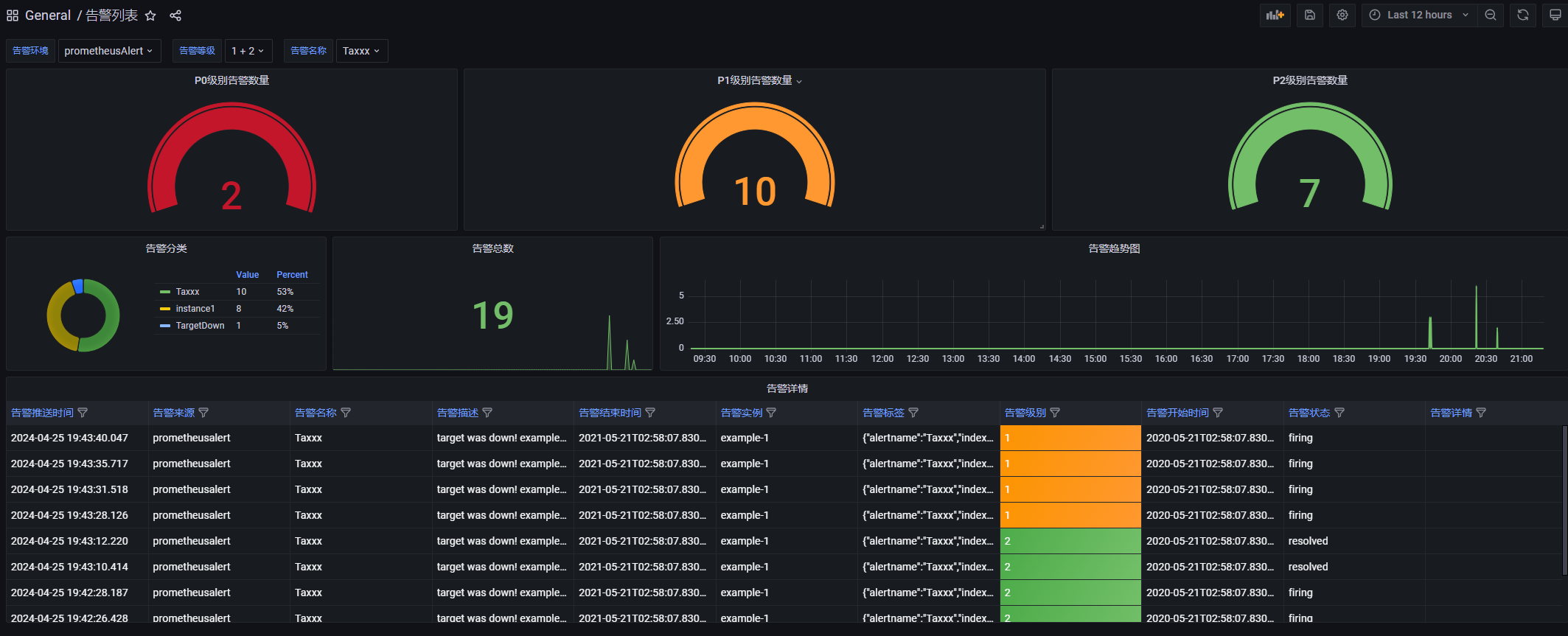Click firing status in 19:43:28.126 row
Viewport: 1568px width, 636px height.
pyautogui.click(x=1300, y=515)
